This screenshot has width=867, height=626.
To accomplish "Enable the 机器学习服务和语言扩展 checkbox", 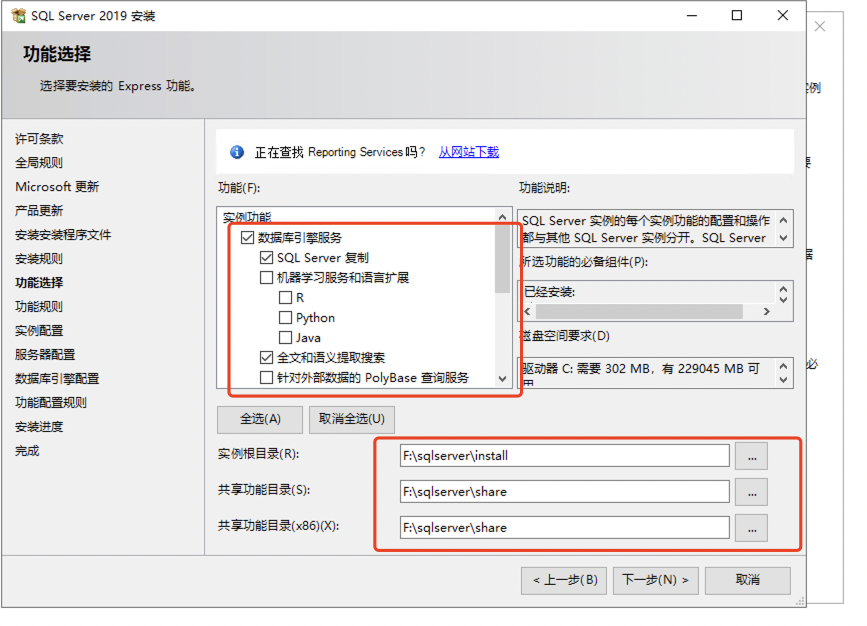I will point(266,278).
